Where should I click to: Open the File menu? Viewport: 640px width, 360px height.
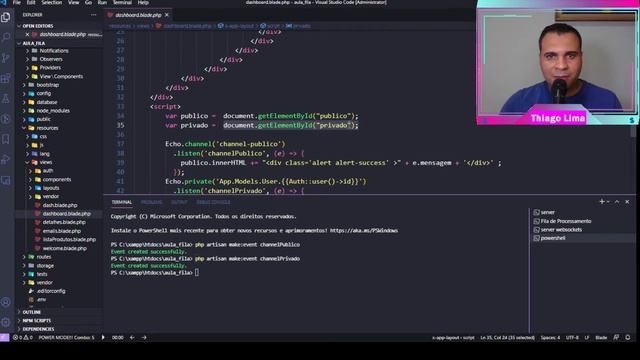[17, 2]
